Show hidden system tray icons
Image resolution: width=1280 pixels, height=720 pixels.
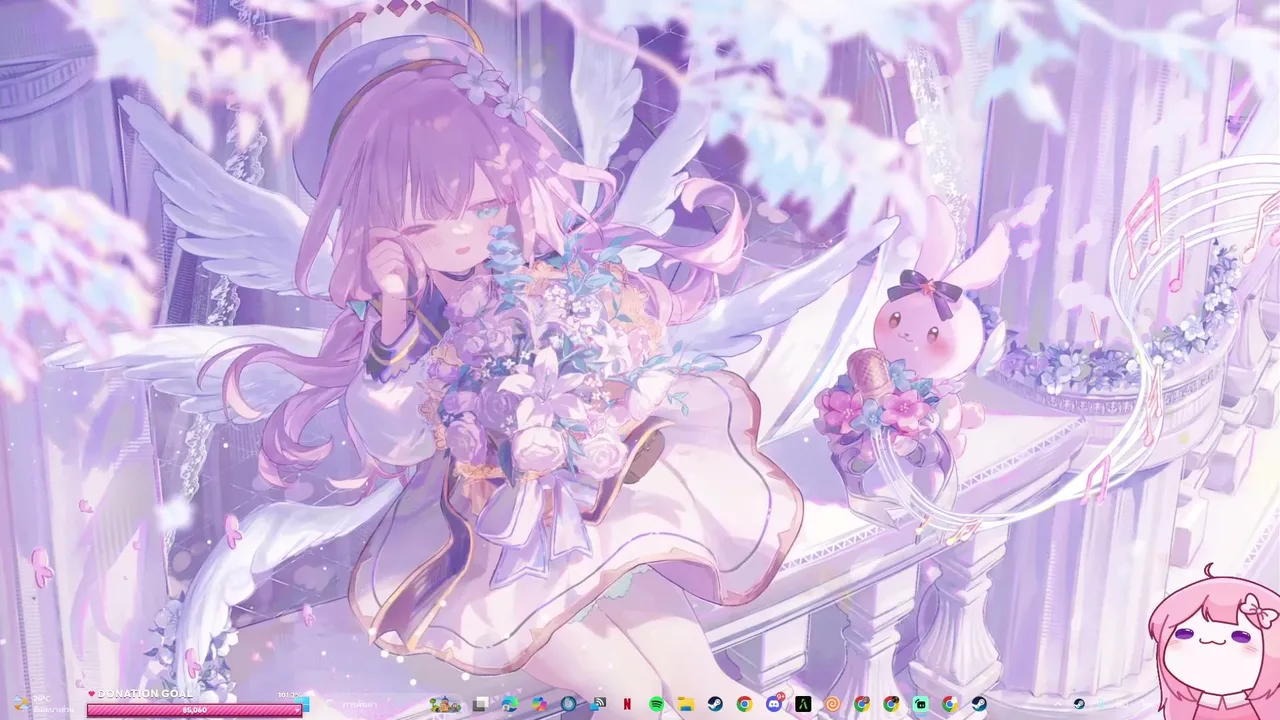coord(1058,704)
